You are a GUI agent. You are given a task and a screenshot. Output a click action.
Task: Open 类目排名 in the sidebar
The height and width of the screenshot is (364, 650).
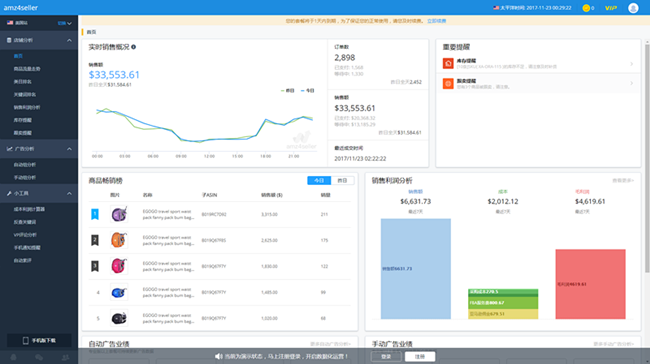22,82
